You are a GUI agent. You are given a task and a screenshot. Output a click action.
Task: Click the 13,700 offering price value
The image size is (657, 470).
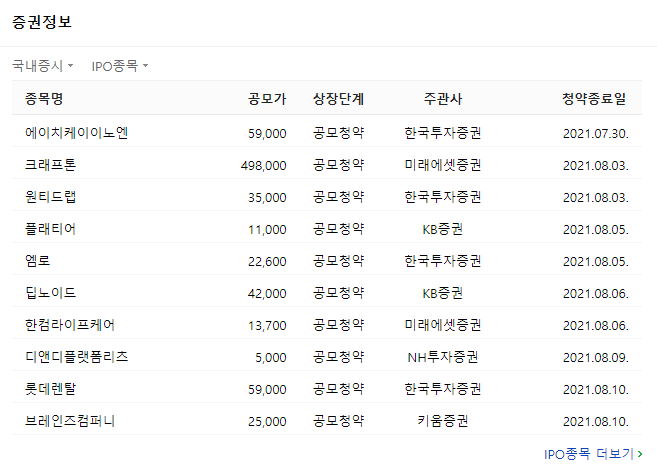(267, 325)
